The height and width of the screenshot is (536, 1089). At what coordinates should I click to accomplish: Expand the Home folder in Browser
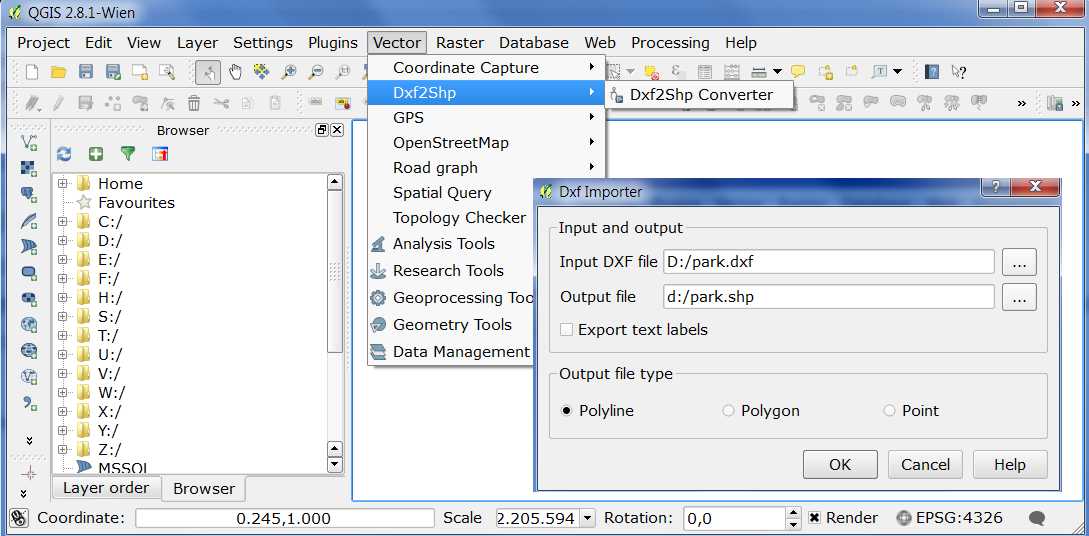[63, 183]
